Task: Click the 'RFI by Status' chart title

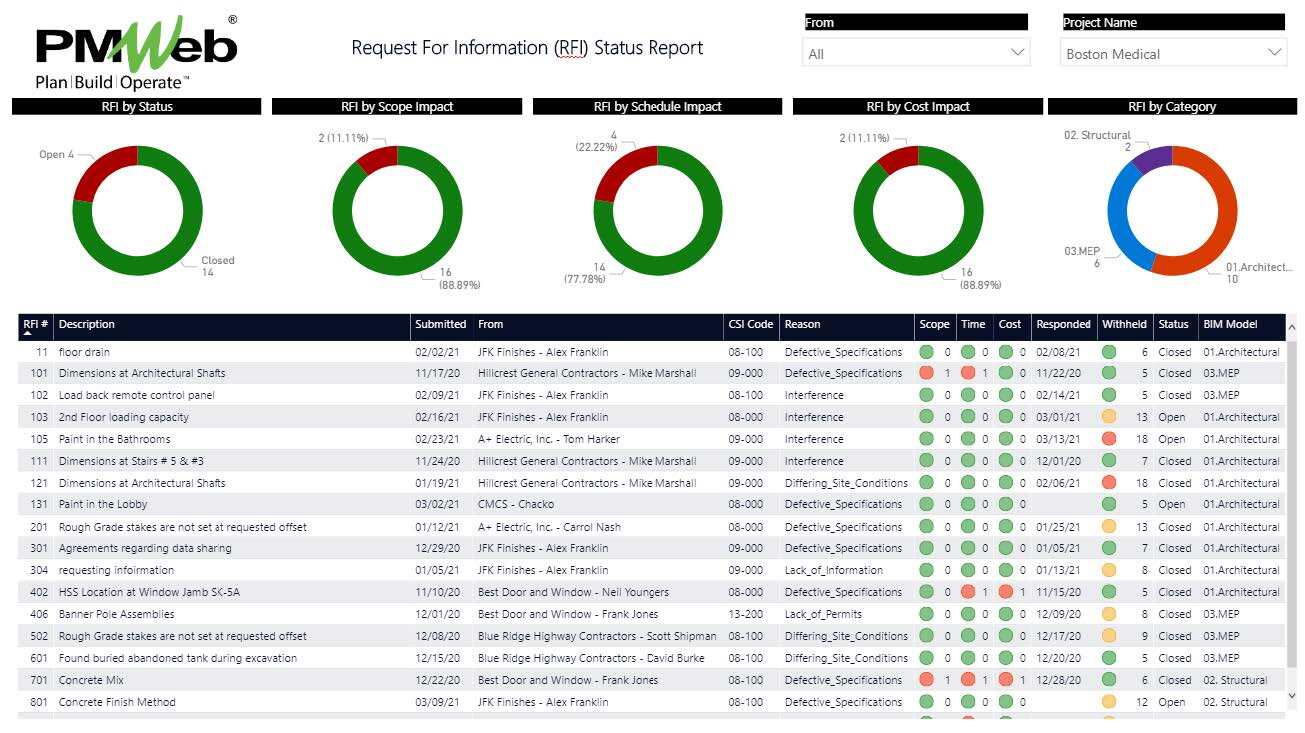Action: point(137,106)
